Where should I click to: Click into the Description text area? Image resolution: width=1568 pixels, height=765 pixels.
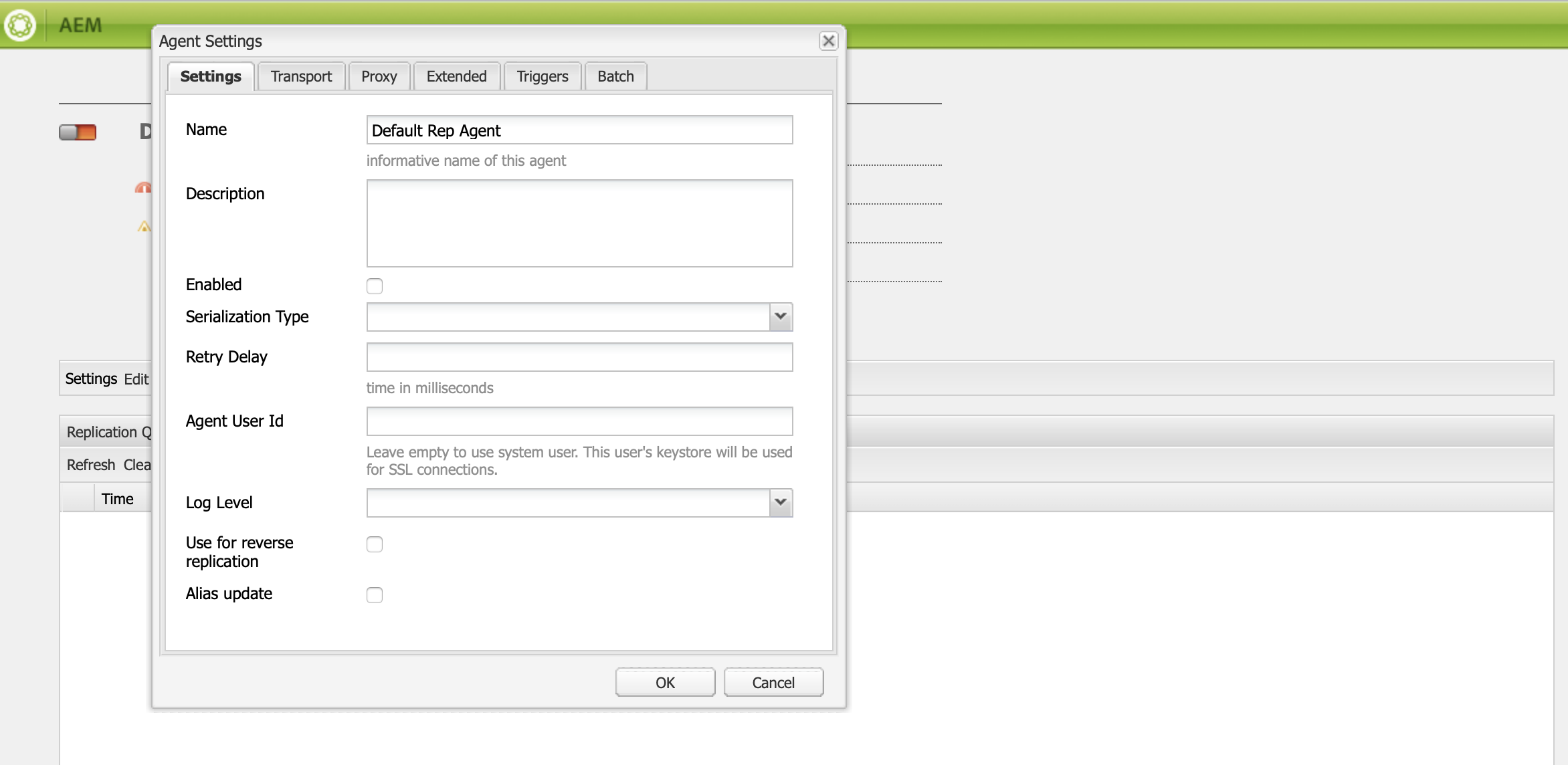(x=579, y=223)
